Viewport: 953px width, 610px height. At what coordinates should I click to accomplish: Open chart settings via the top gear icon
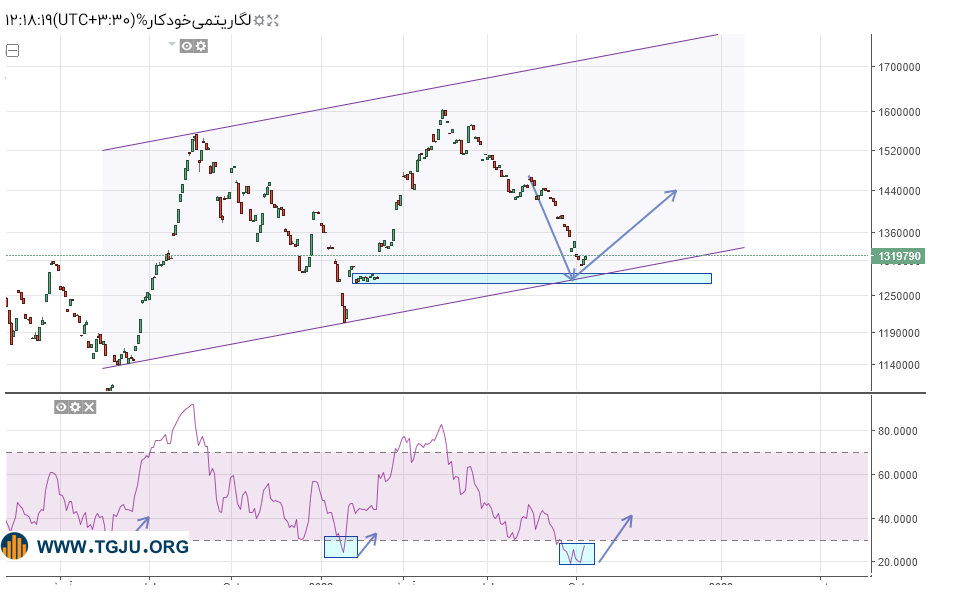259,21
